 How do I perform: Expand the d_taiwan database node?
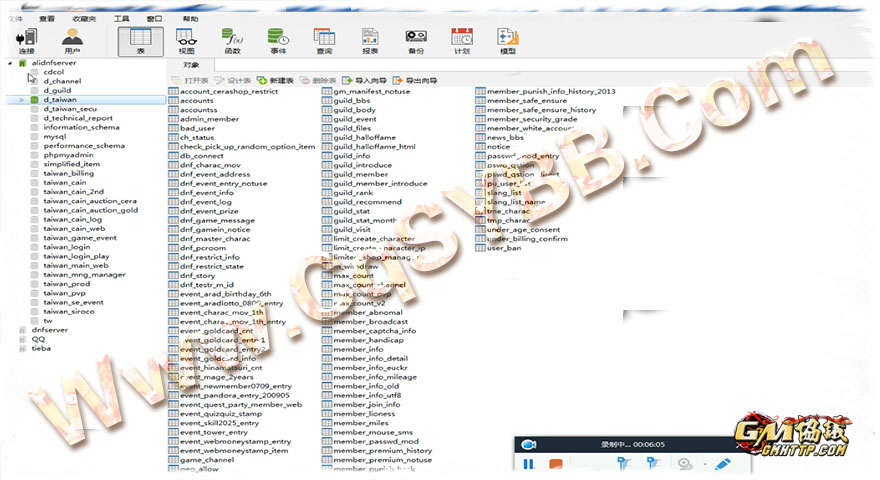click(x=22, y=99)
